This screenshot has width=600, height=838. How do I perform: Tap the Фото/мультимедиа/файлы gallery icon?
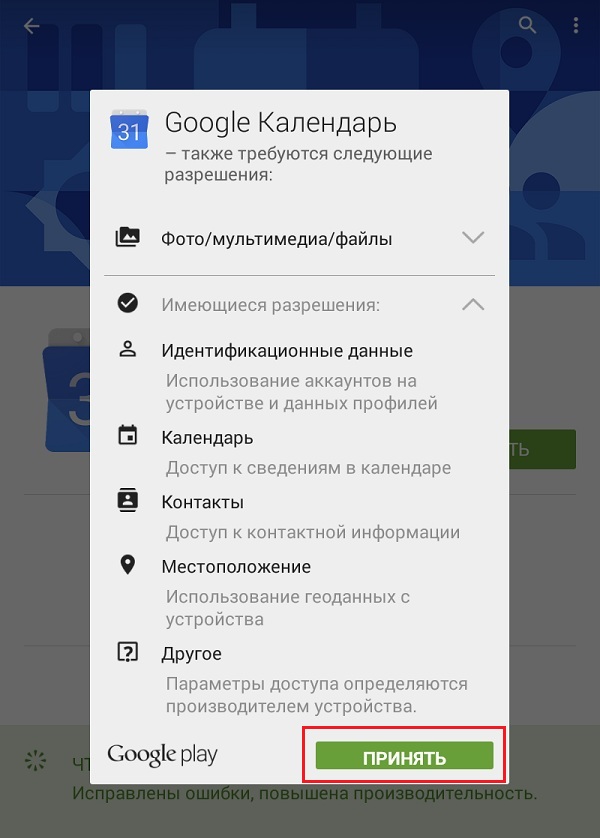pos(128,237)
